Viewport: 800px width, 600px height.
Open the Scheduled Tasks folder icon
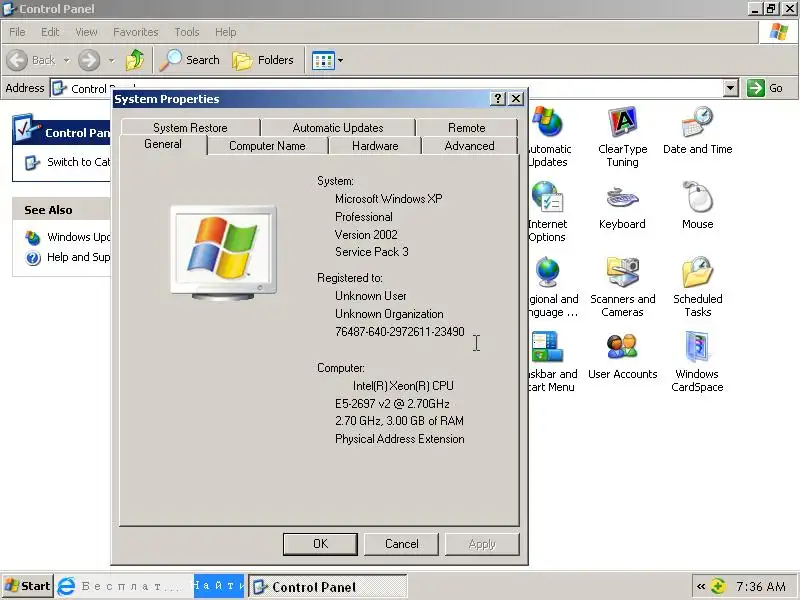click(697, 272)
